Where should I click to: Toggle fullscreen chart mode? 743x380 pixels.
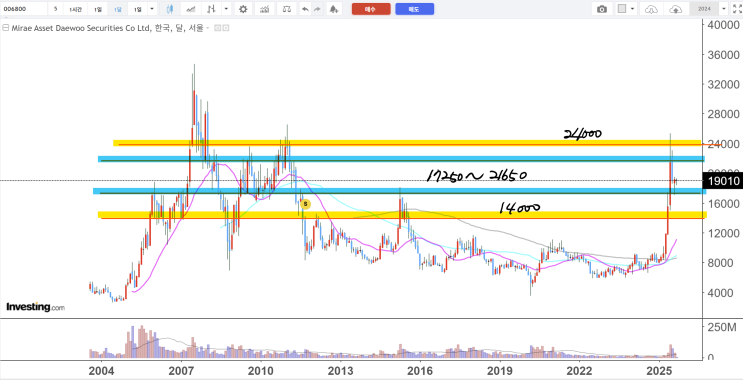[737, 9]
